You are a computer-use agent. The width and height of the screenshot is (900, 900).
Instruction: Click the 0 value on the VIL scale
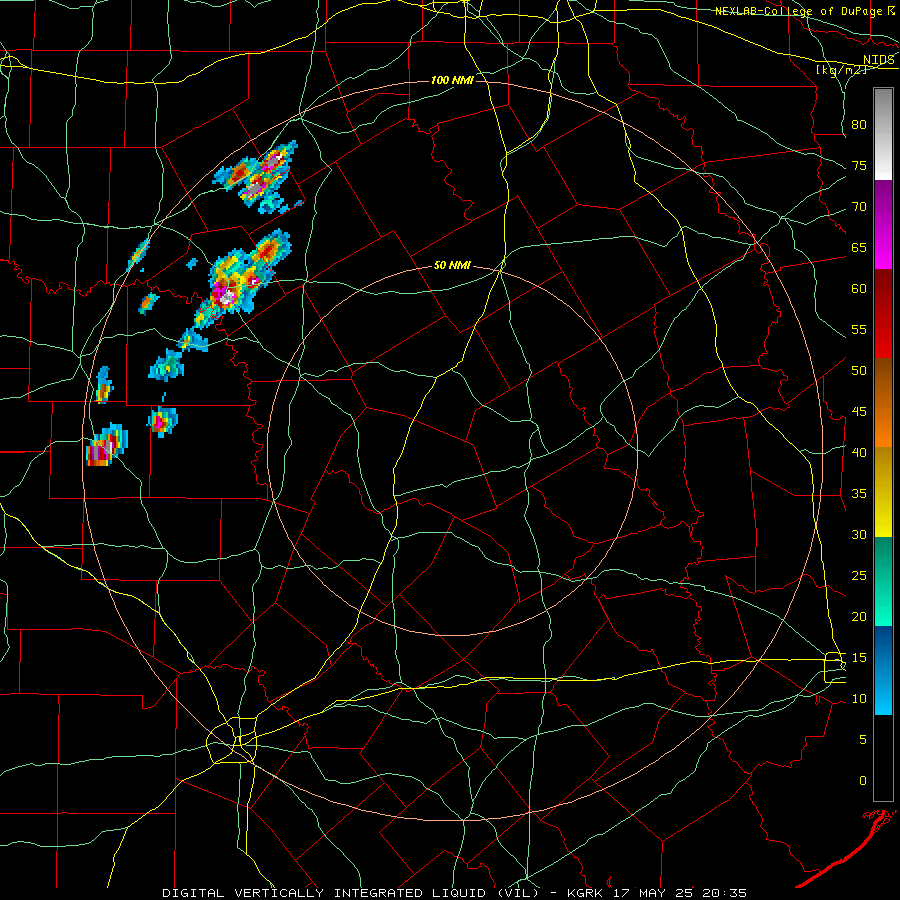pyautogui.click(x=863, y=781)
